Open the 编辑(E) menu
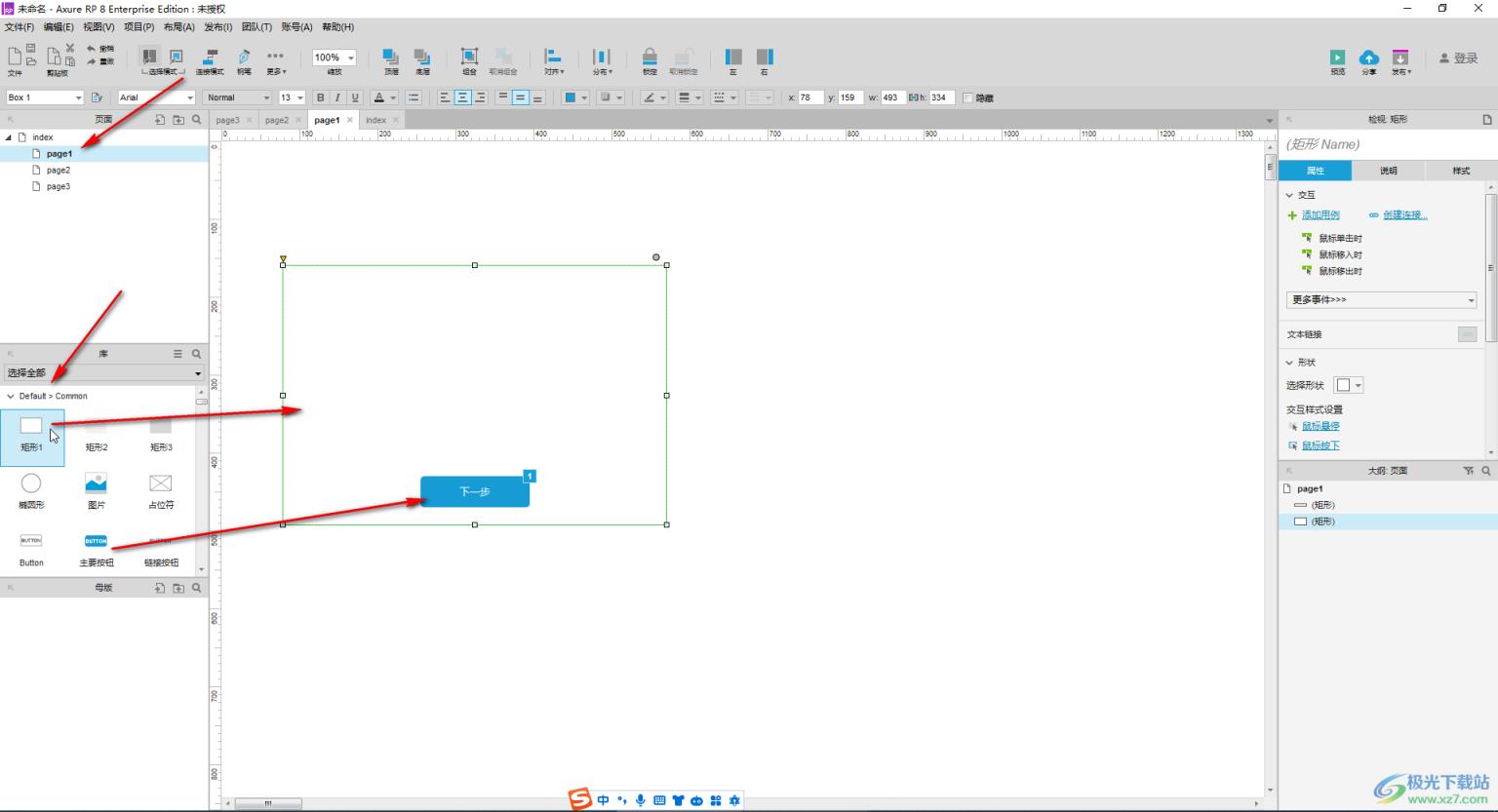 (59, 27)
